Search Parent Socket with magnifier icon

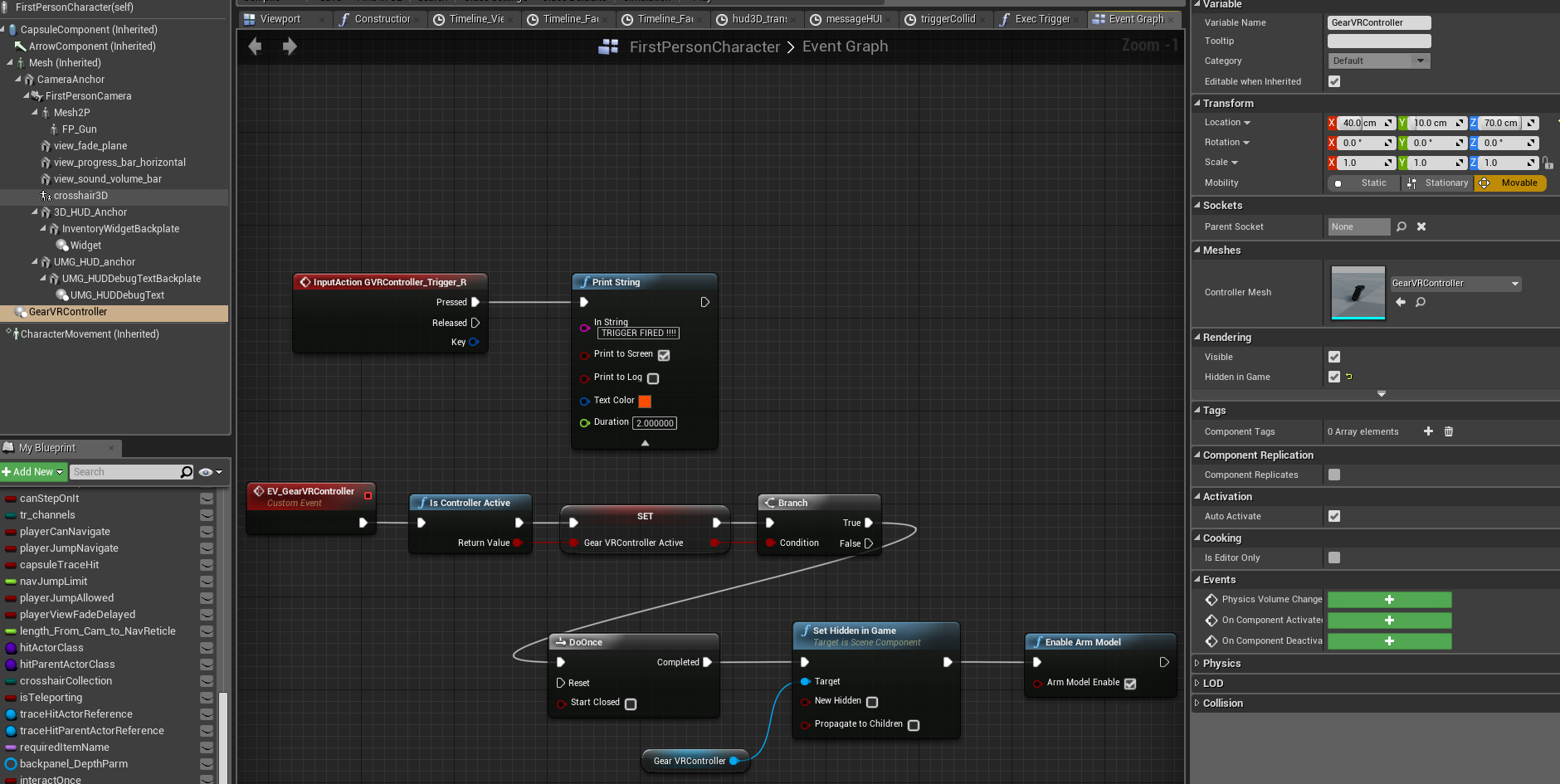(x=1402, y=226)
